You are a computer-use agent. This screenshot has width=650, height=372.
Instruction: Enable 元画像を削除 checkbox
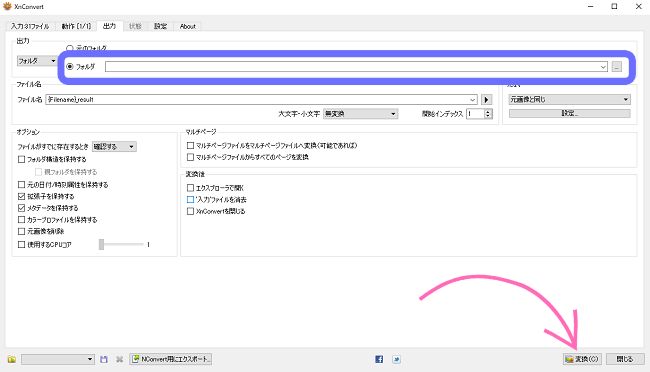pos(22,231)
